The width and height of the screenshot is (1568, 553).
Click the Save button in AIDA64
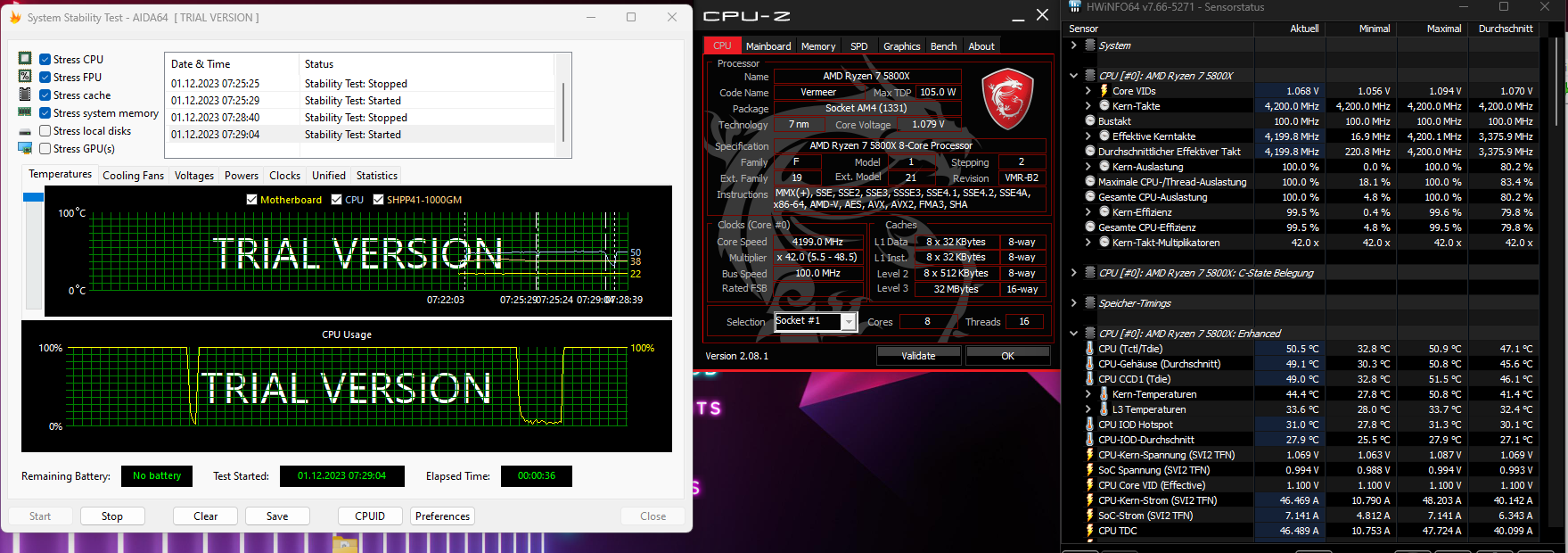(277, 516)
